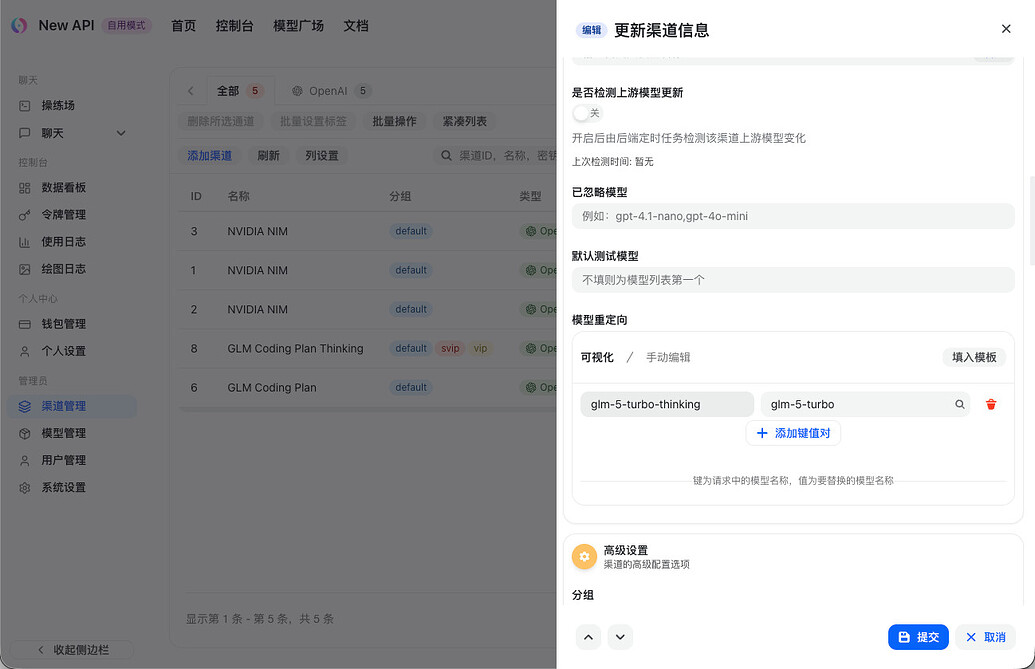Edit the glm-5-turbo value field
This screenshot has height=669, width=1035.
865,404
